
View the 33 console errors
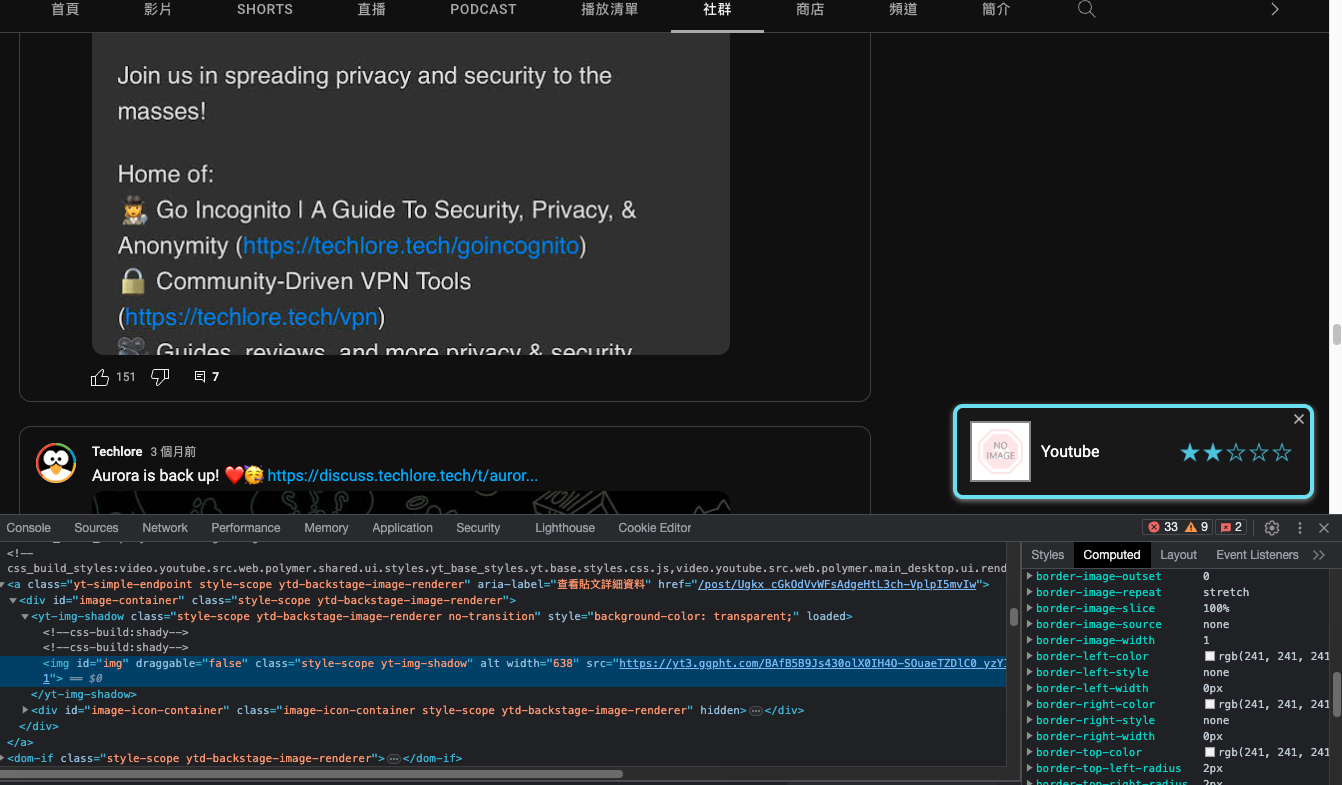pos(1162,527)
